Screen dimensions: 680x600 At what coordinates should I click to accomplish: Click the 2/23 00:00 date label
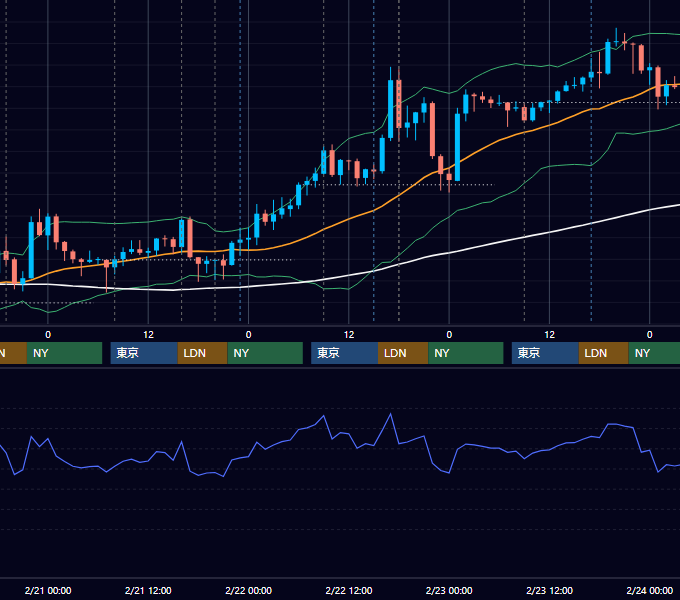click(x=449, y=590)
